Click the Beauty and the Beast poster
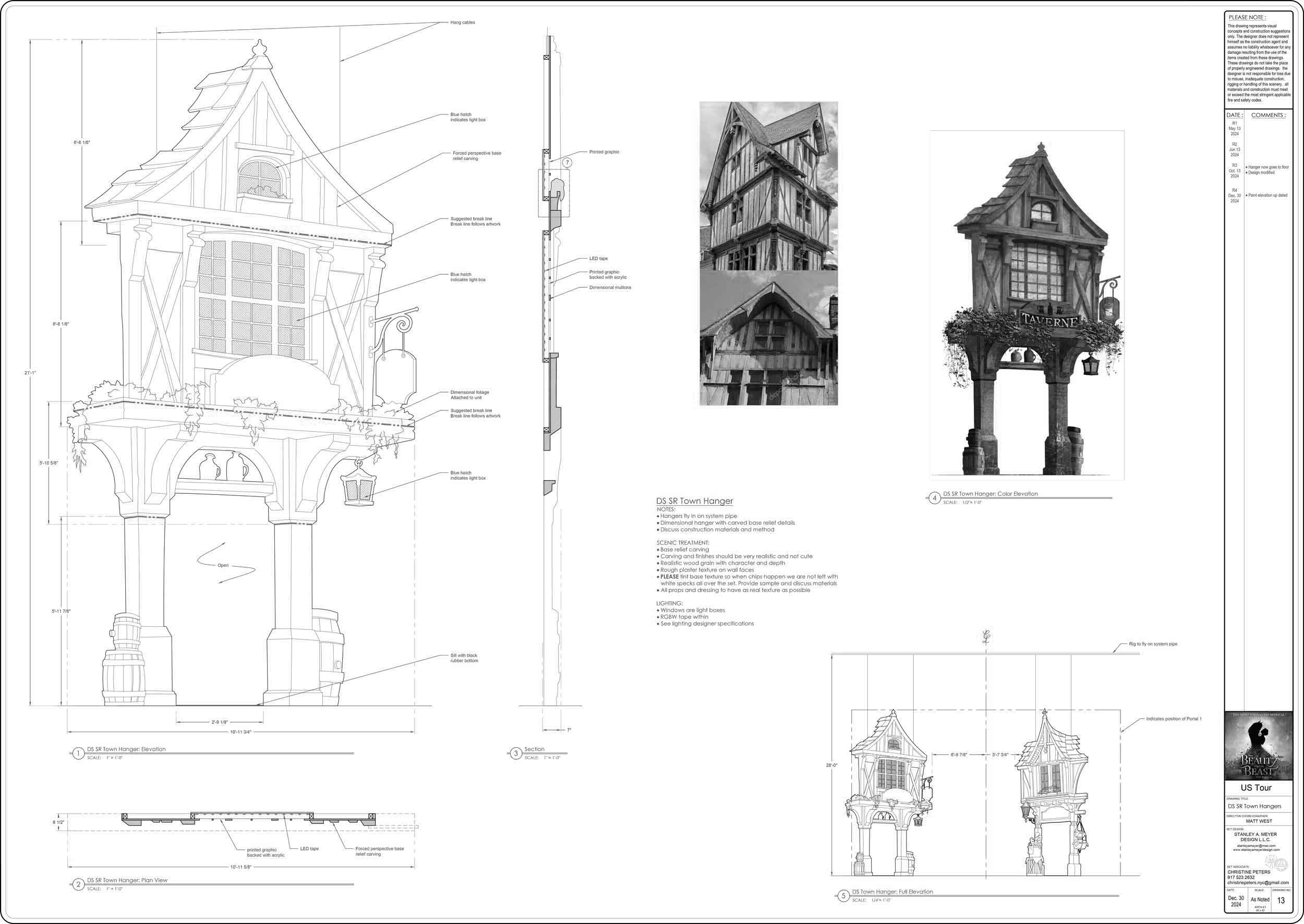The image size is (1304, 924). (1259, 745)
